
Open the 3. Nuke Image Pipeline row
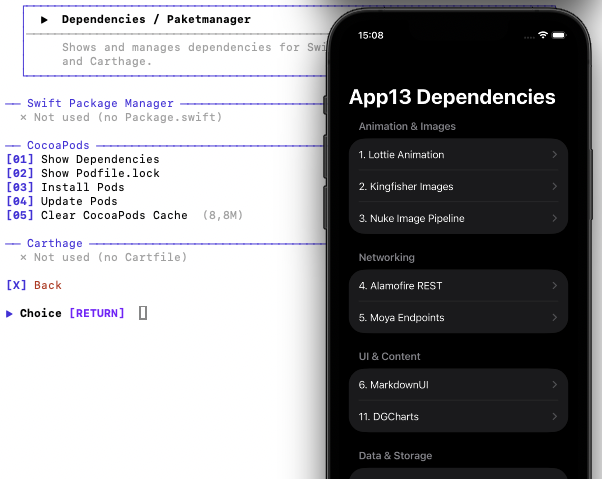pyautogui.click(x=458, y=218)
